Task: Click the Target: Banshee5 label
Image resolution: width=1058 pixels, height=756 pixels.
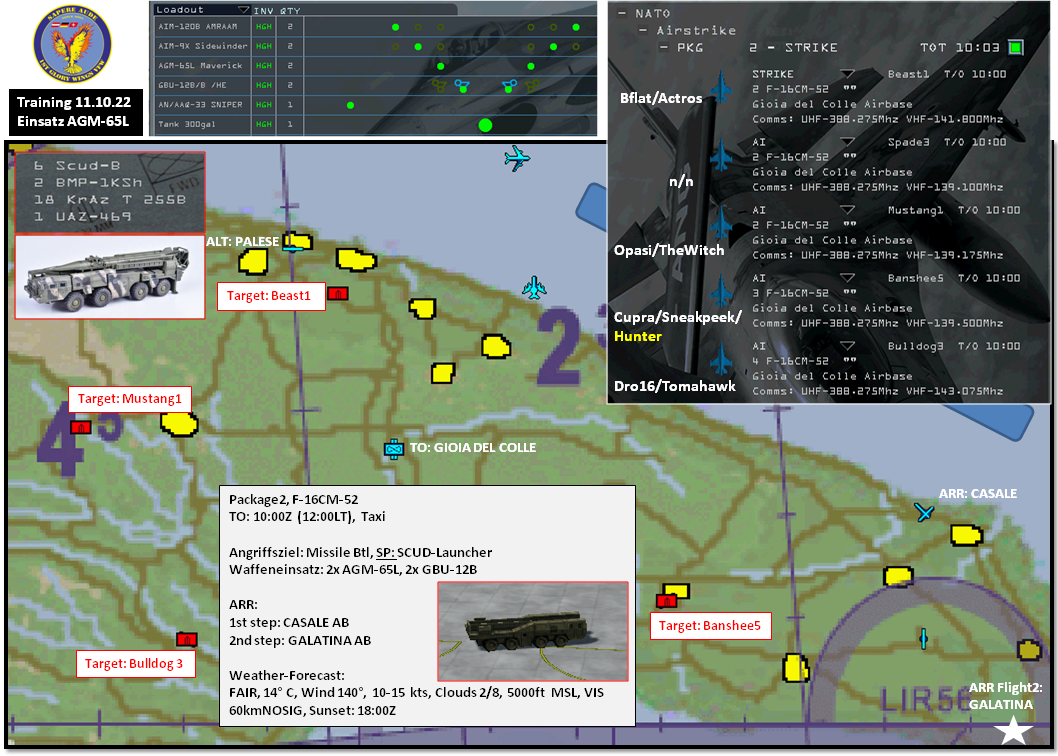Action: tap(710, 626)
